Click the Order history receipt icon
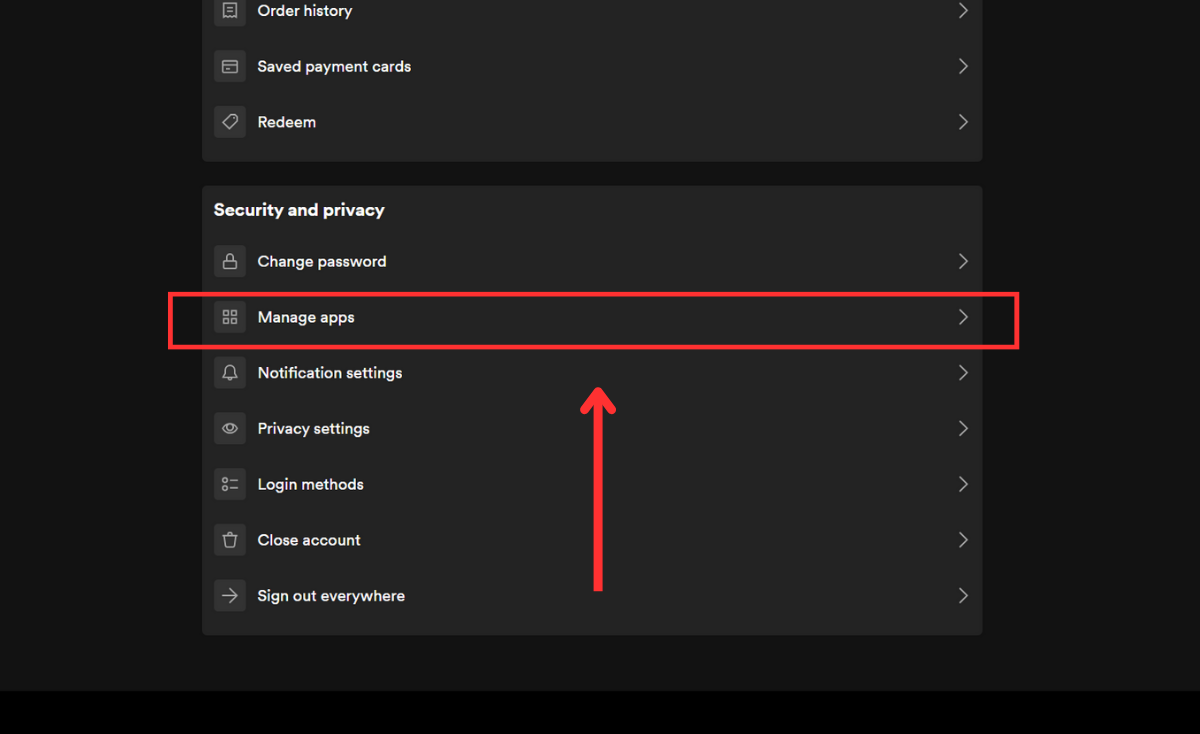Image resolution: width=1200 pixels, height=734 pixels. point(230,11)
